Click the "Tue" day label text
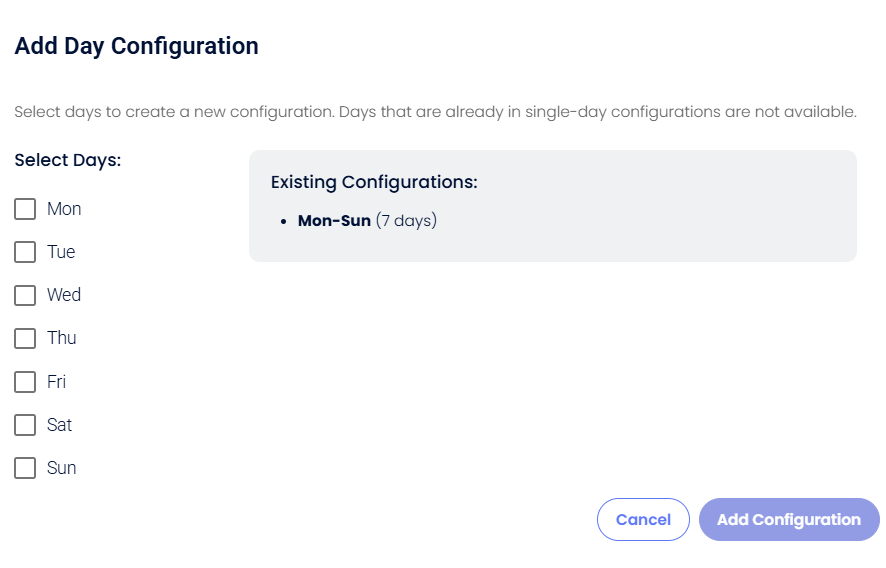 pyautogui.click(x=61, y=252)
